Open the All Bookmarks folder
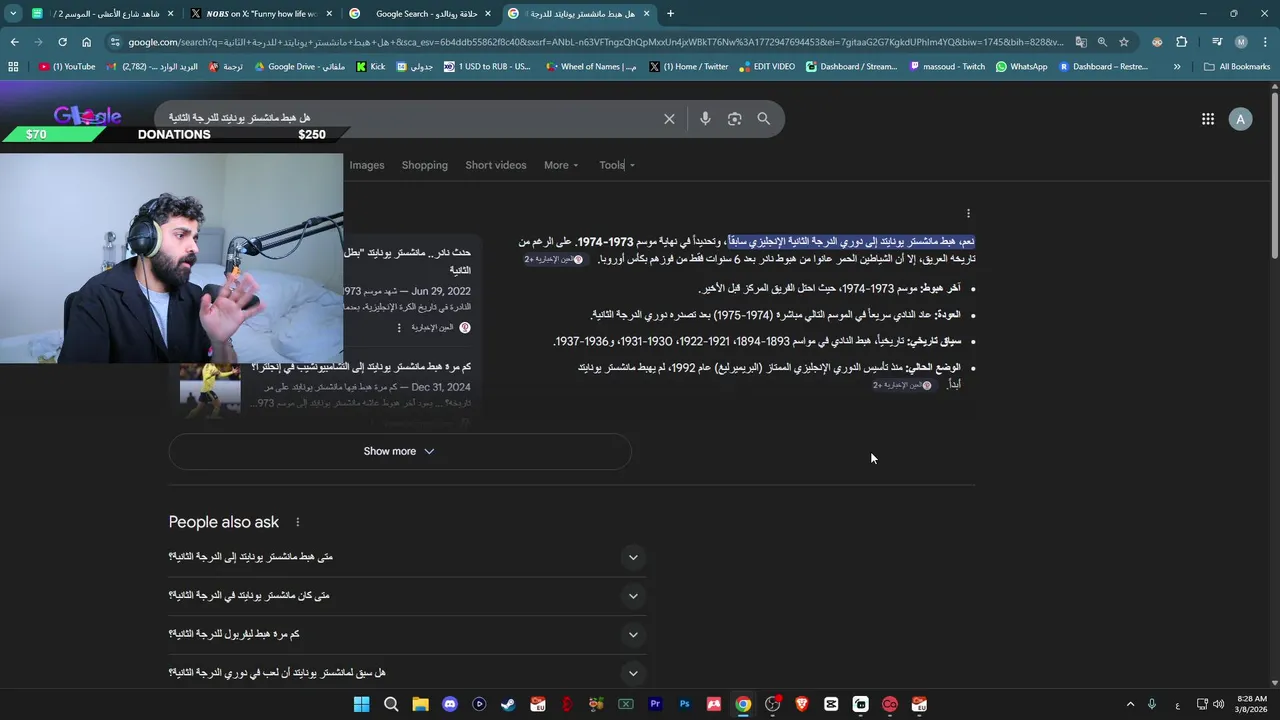This screenshot has height=720, width=1280. pyautogui.click(x=1237, y=67)
